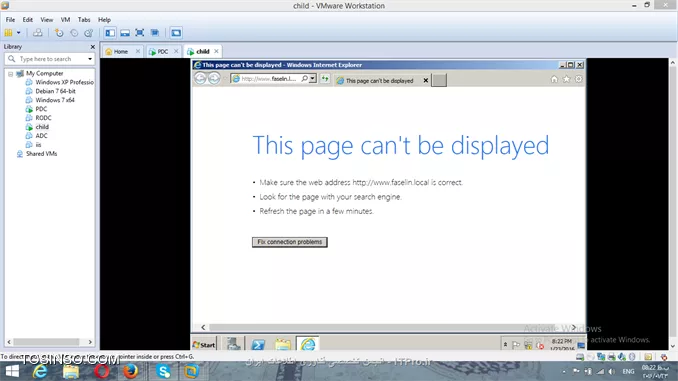Viewport: 678px width, 381px height.
Task: Enter full screen mode via toolbar icon
Action: tap(140, 33)
